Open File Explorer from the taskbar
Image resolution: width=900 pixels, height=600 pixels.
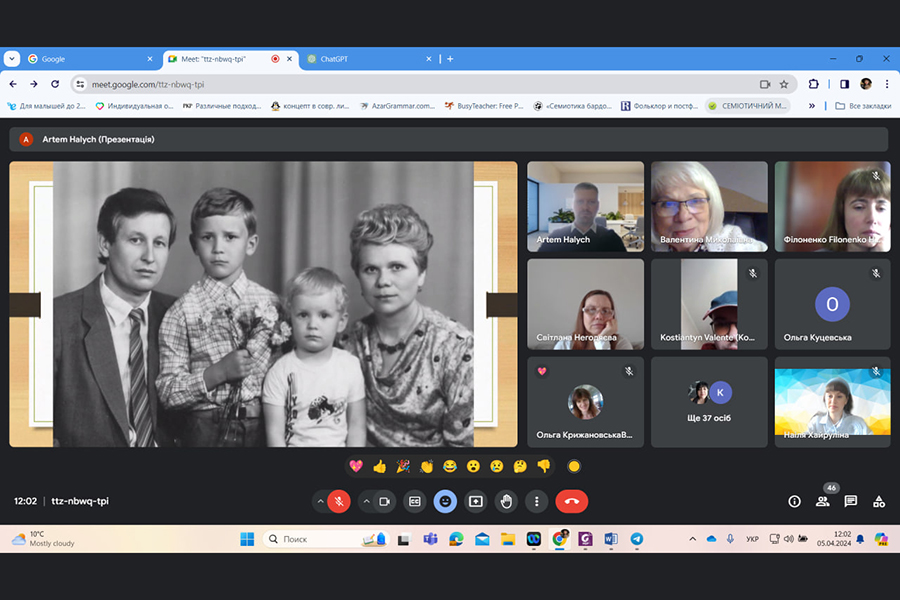[x=507, y=539]
